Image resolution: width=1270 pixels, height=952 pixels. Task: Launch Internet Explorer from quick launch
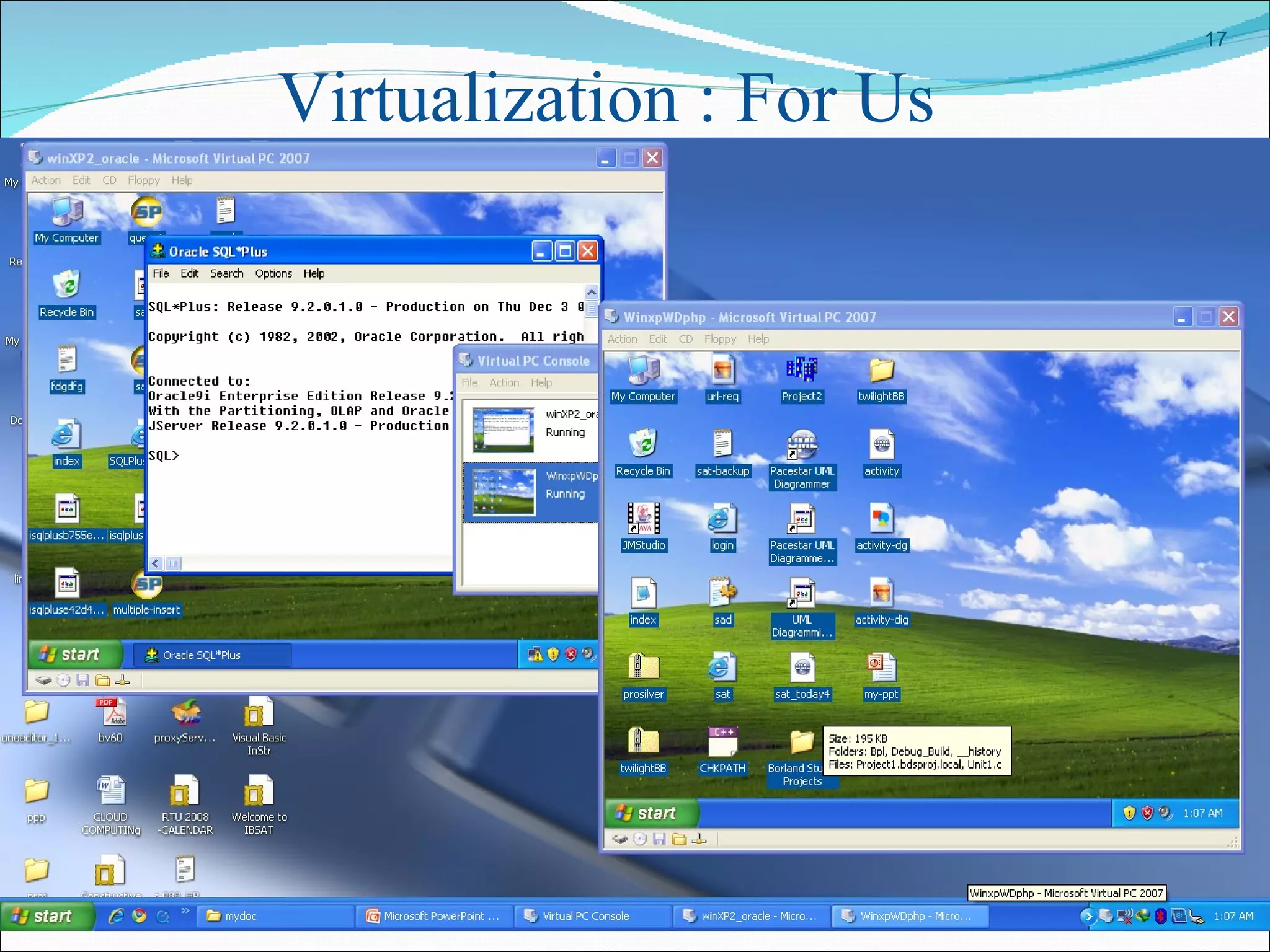point(116,916)
